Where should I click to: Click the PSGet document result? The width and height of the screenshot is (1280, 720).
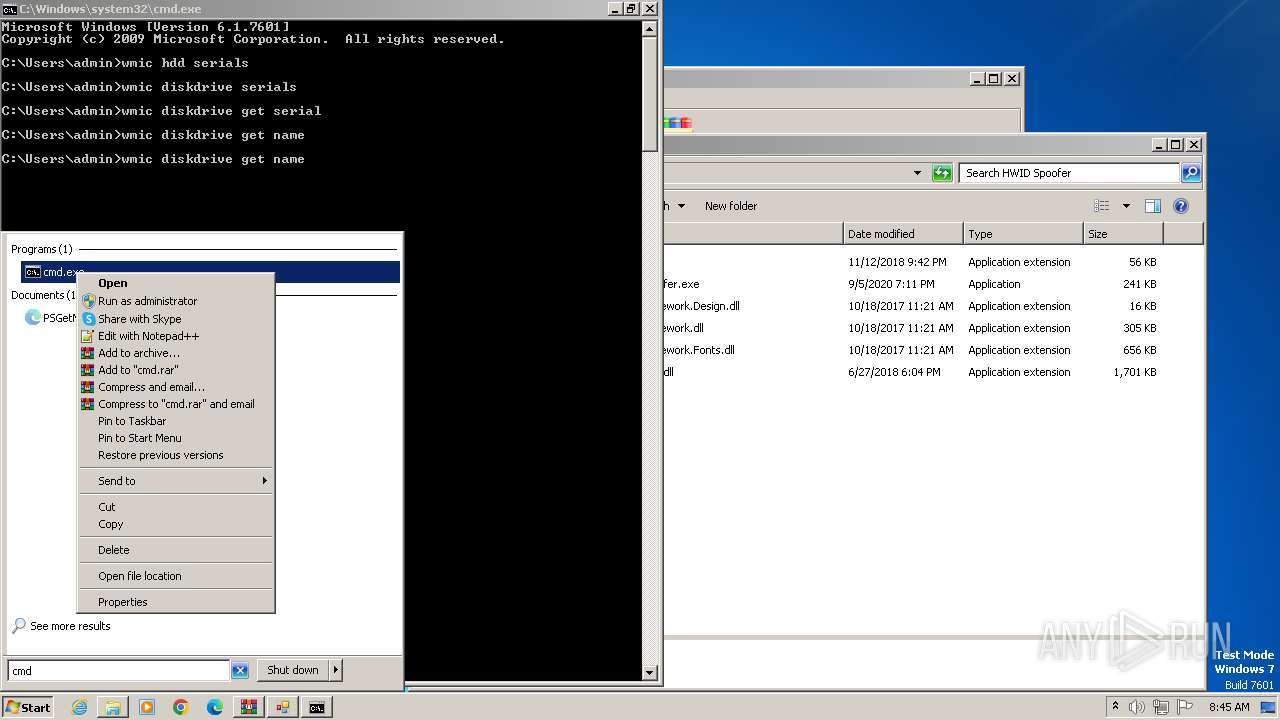click(50, 318)
